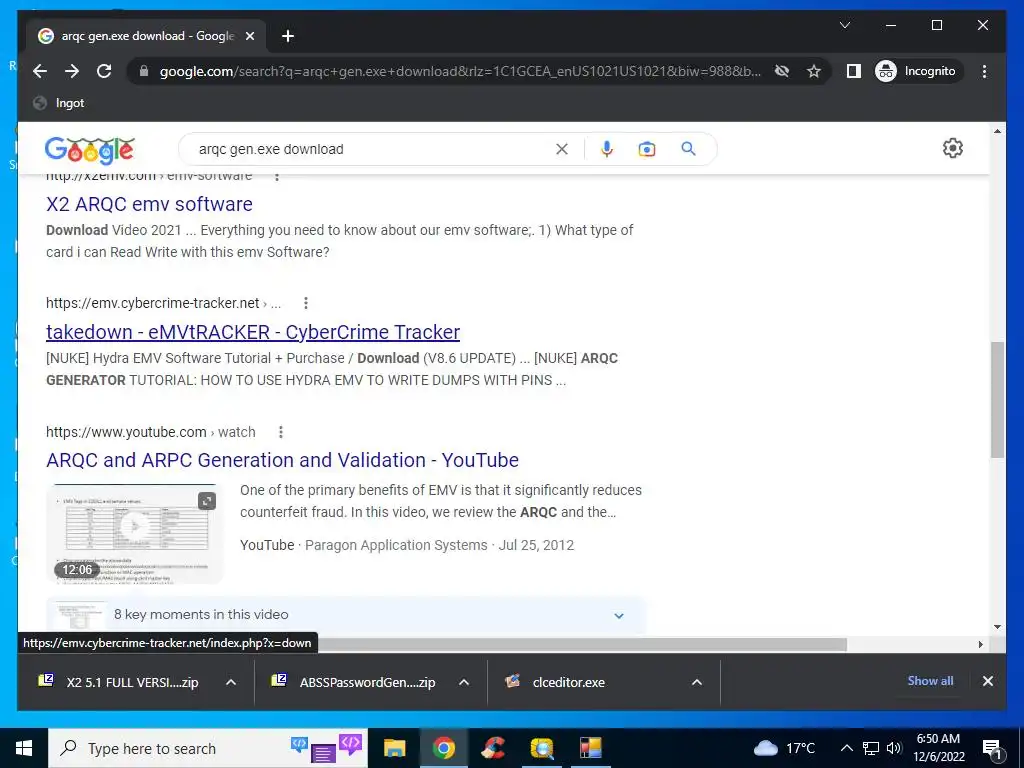Click the address bar URL
1024x768 pixels.
click(x=460, y=71)
